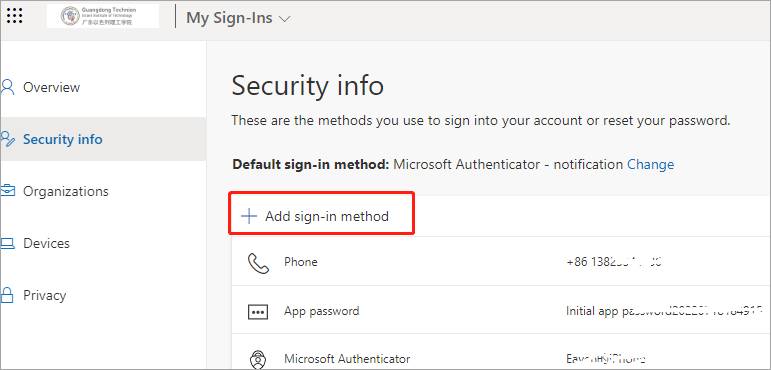Image resolution: width=771 pixels, height=370 pixels.
Task: Click the plus icon for adding a method
Action: pos(249,216)
